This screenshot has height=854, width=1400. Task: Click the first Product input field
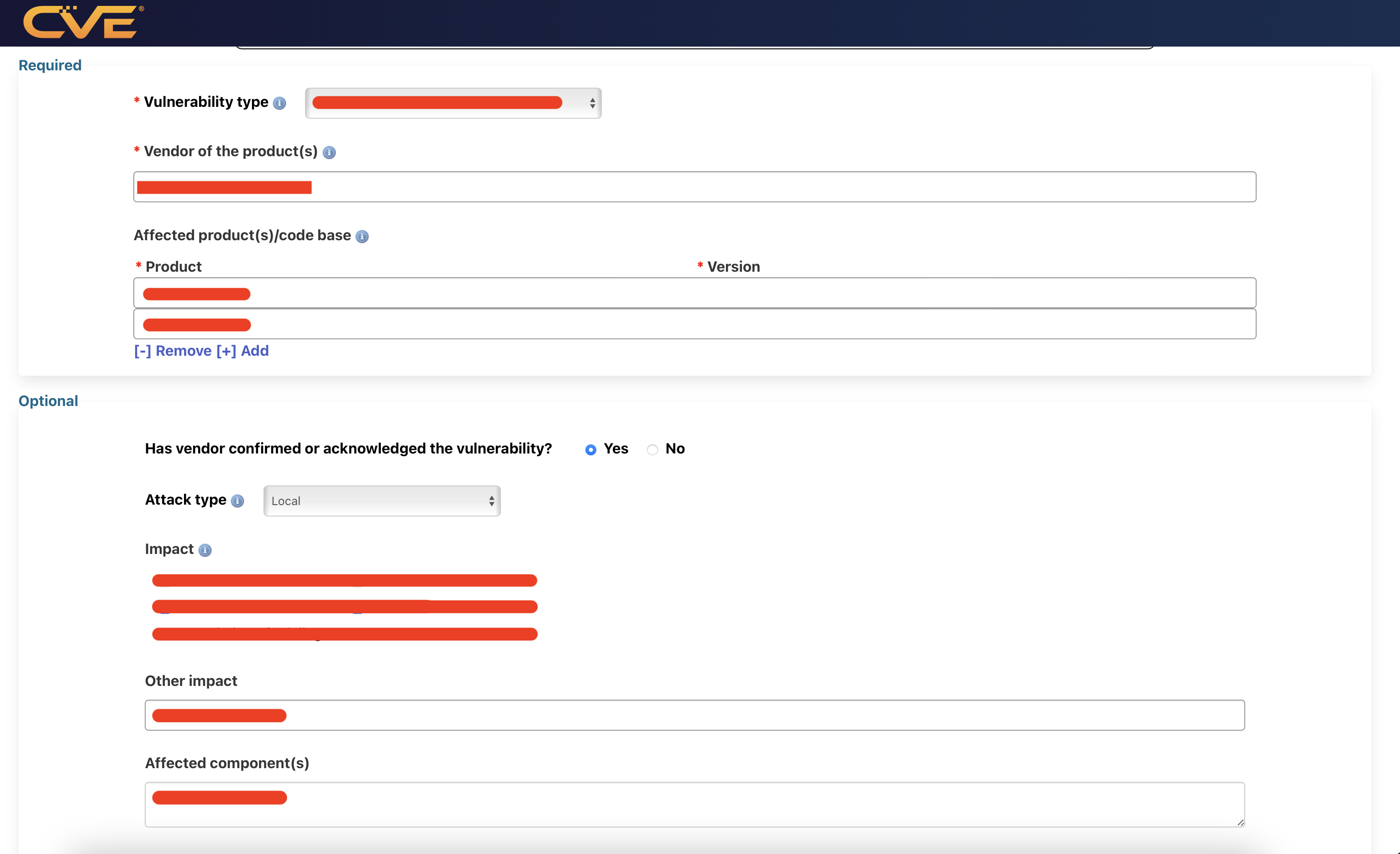695,293
